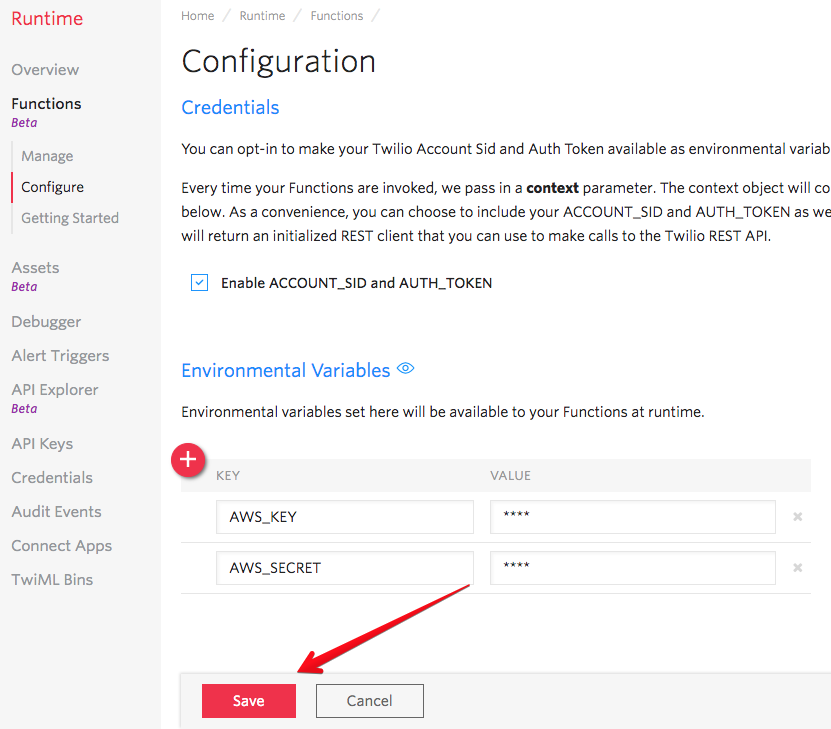Click the Enable ACCOUNT_SID and AUTH_TOKEN label
Image resolution: width=831 pixels, height=729 pixels.
click(x=357, y=283)
